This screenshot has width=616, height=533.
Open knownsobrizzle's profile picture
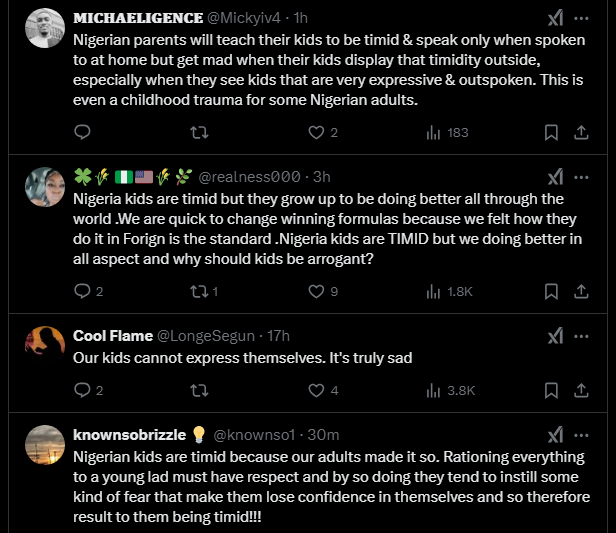click(44, 444)
